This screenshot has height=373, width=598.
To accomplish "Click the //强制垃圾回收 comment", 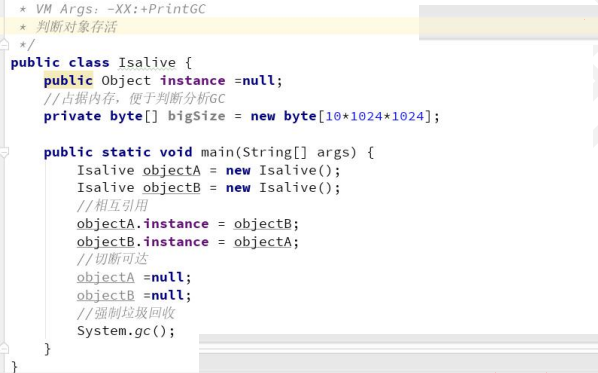I will tap(126, 313).
